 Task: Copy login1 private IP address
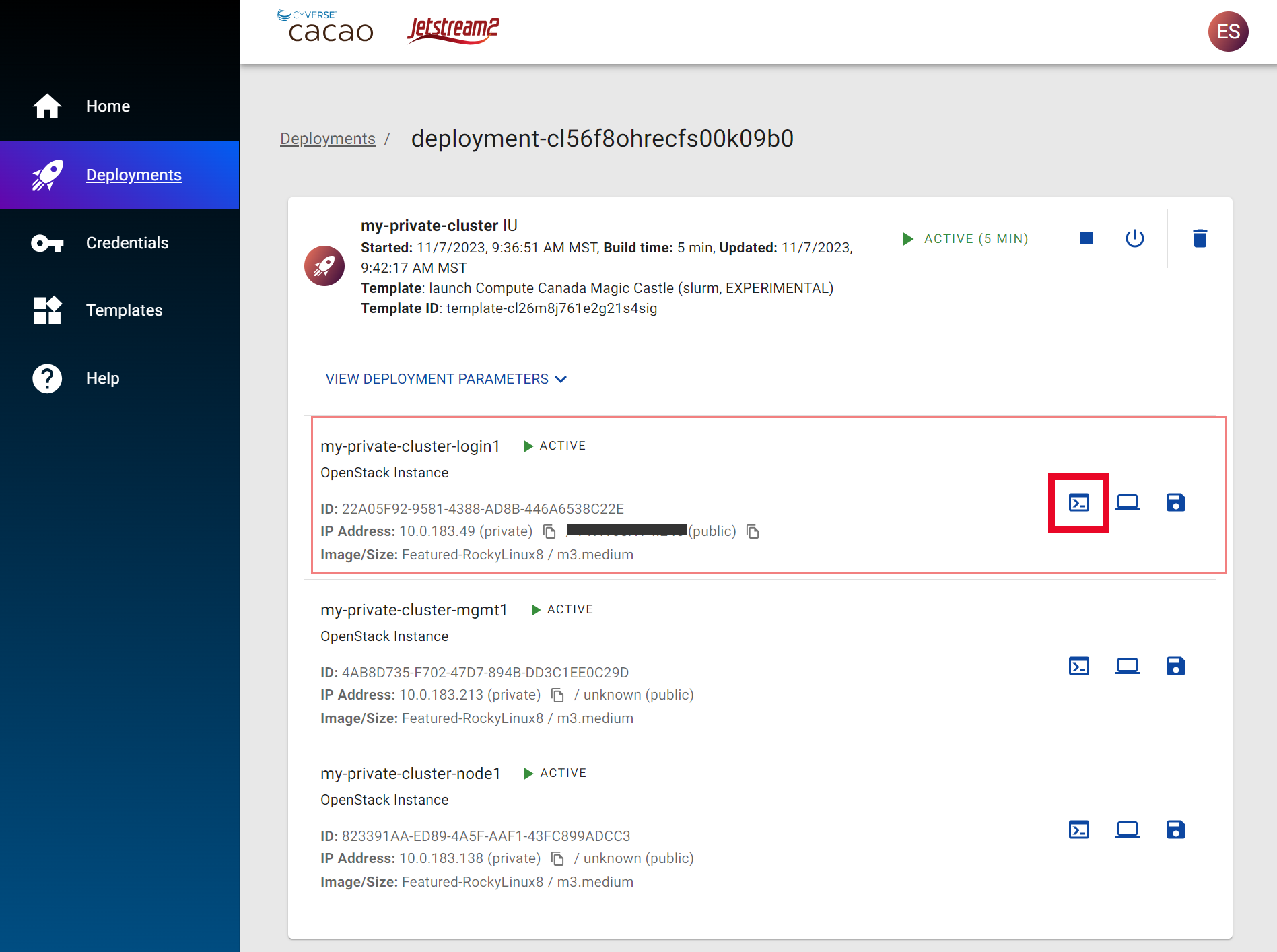click(549, 532)
